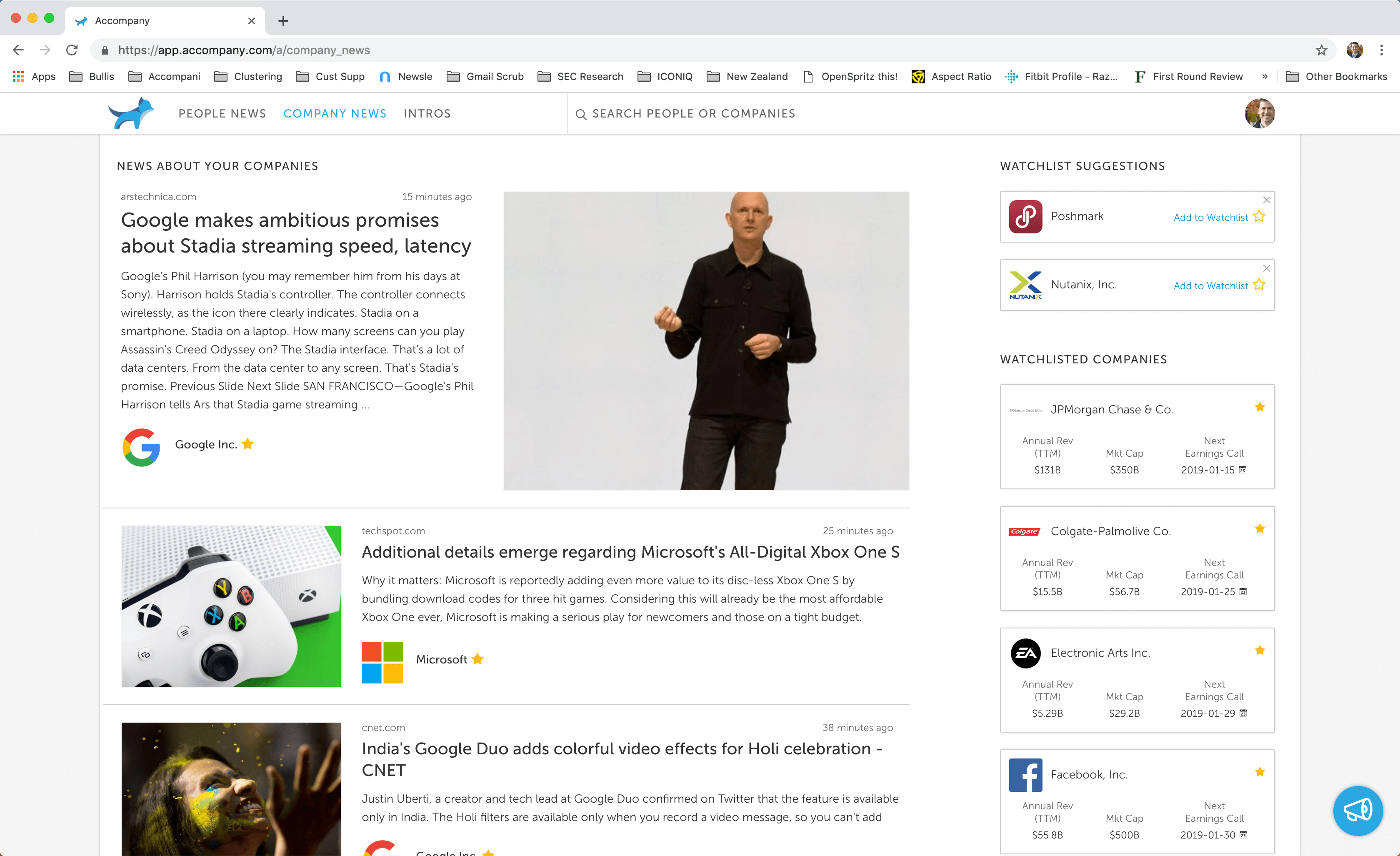Unstar Colgate-Palmolive Co. from watchlist
The height and width of the screenshot is (856, 1400).
(x=1260, y=528)
